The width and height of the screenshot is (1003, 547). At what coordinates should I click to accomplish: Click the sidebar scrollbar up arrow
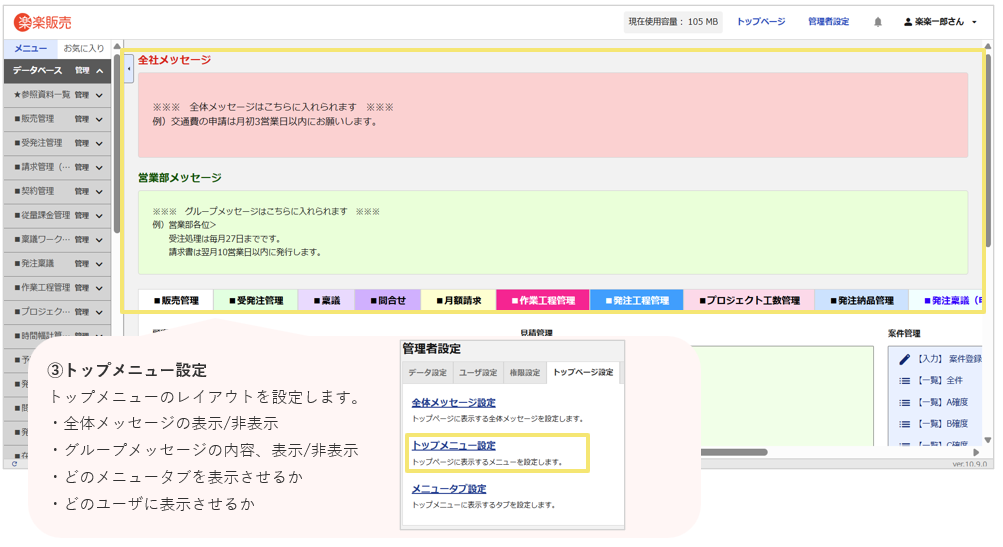(117, 46)
